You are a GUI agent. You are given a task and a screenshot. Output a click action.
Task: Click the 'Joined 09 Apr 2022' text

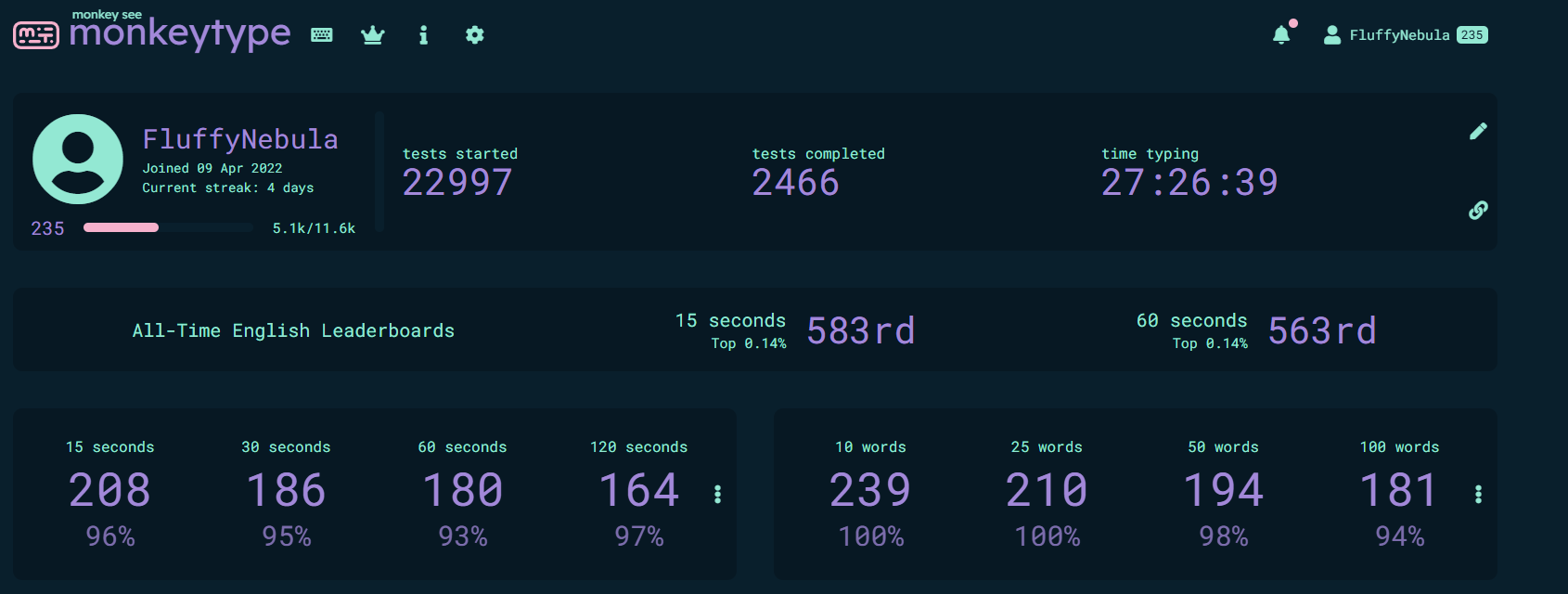click(212, 168)
